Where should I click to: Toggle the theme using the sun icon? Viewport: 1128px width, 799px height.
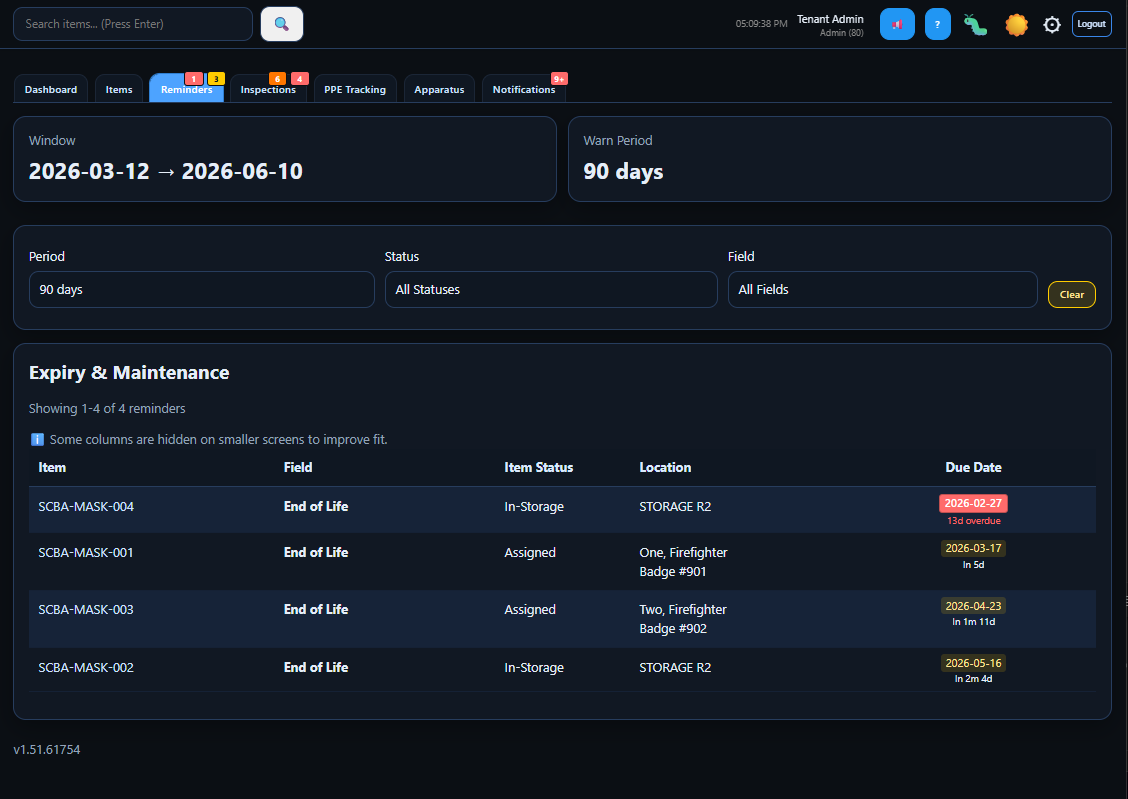click(x=1016, y=23)
